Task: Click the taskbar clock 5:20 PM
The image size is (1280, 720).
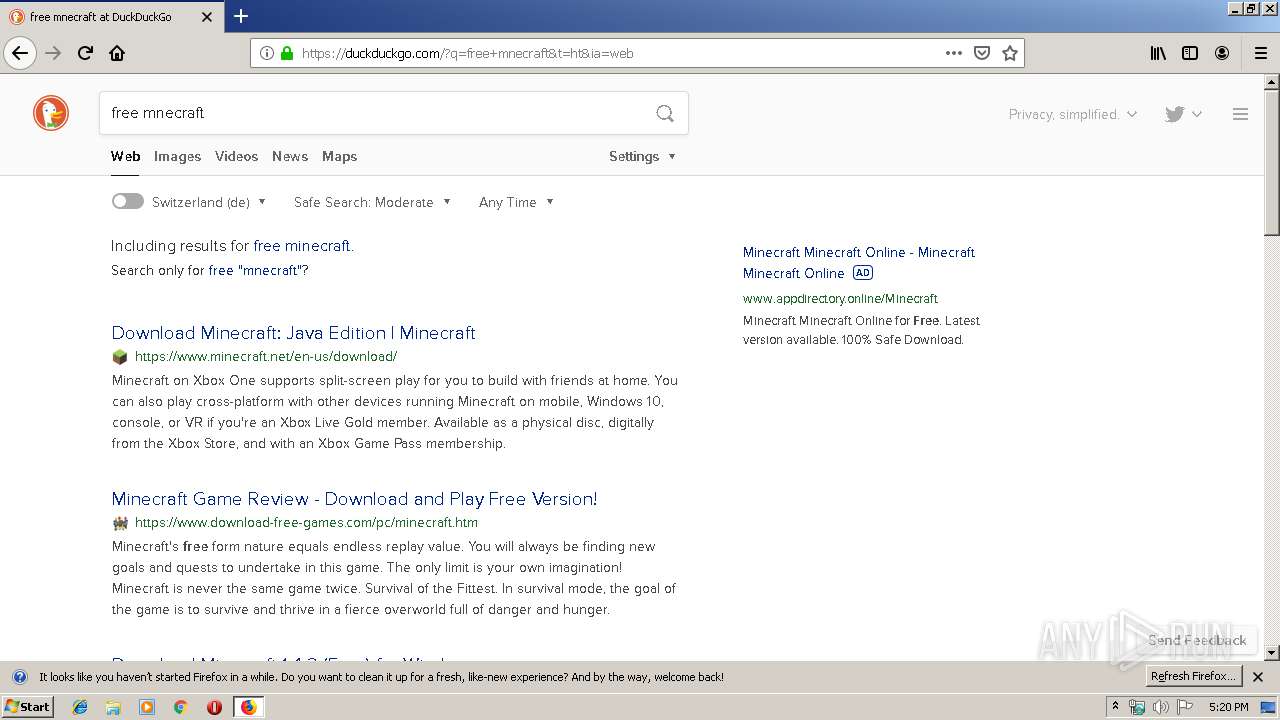Action: (x=1228, y=707)
